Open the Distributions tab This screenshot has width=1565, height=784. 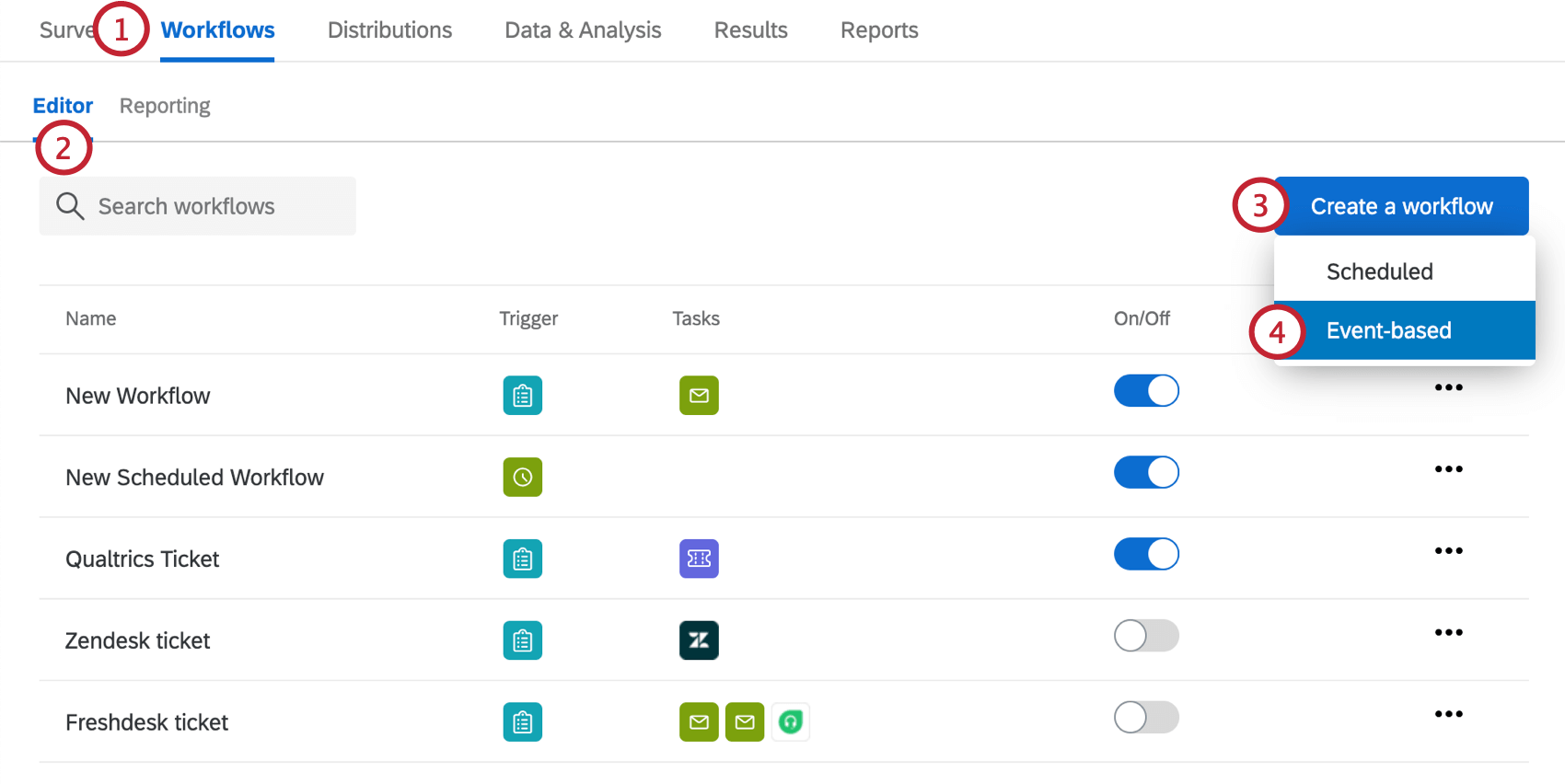[389, 29]
